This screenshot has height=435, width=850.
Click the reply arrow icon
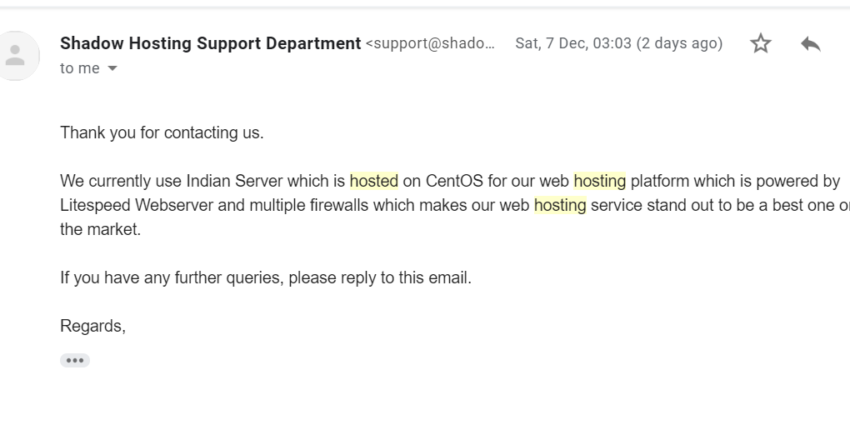(810, 43)
